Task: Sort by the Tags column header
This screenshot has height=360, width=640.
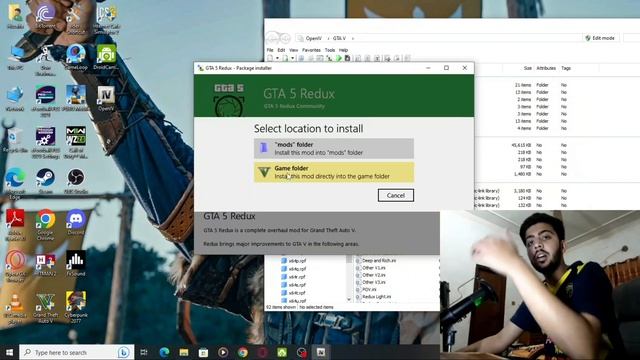Action: tap(566, 68)
